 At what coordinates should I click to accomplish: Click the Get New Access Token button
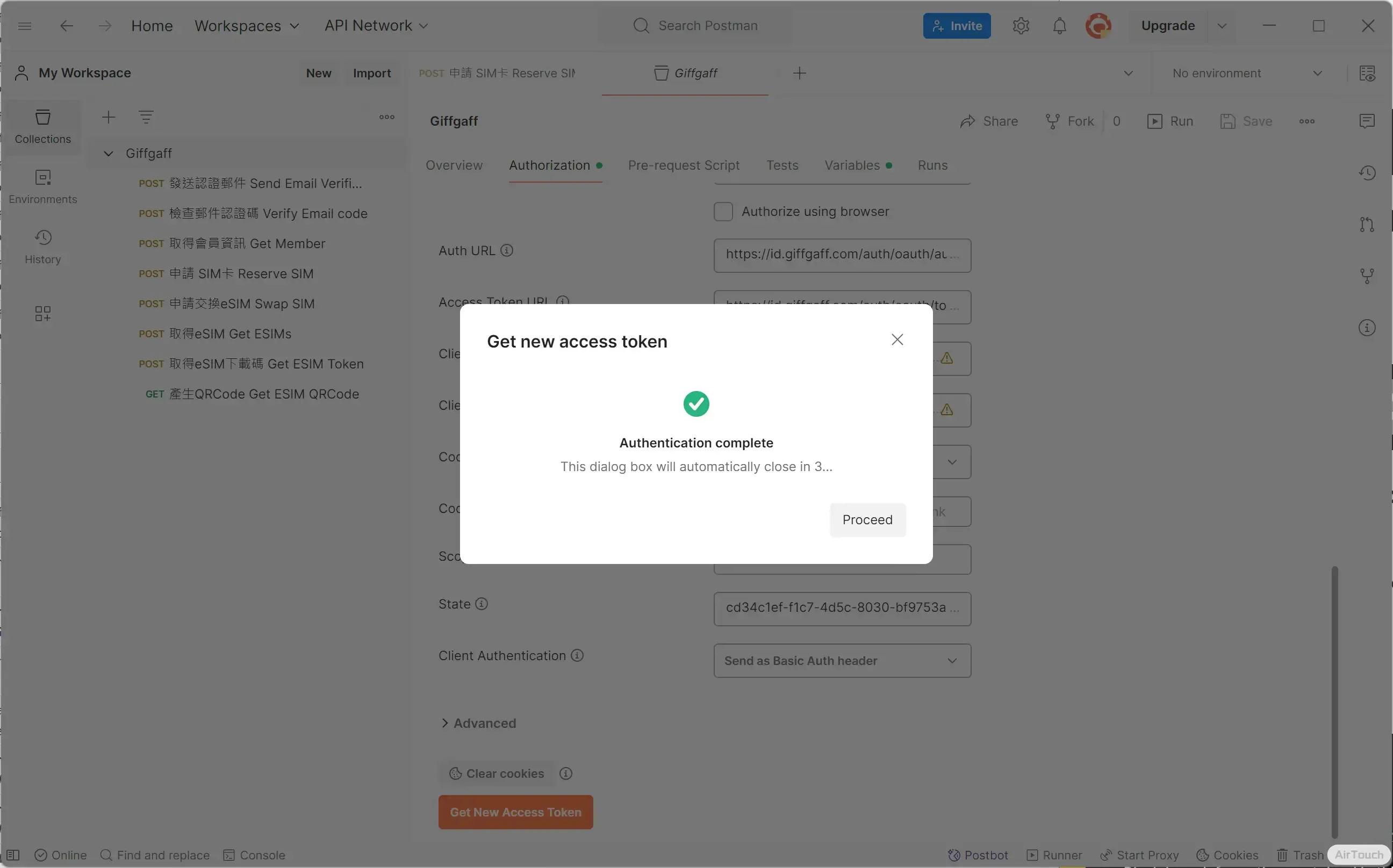pos(515,812)
